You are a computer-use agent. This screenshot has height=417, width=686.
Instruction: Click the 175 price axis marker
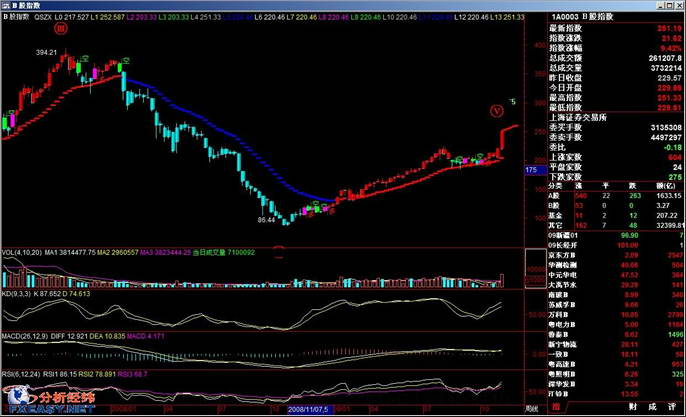pyautogui.click(x=536, y=170)
